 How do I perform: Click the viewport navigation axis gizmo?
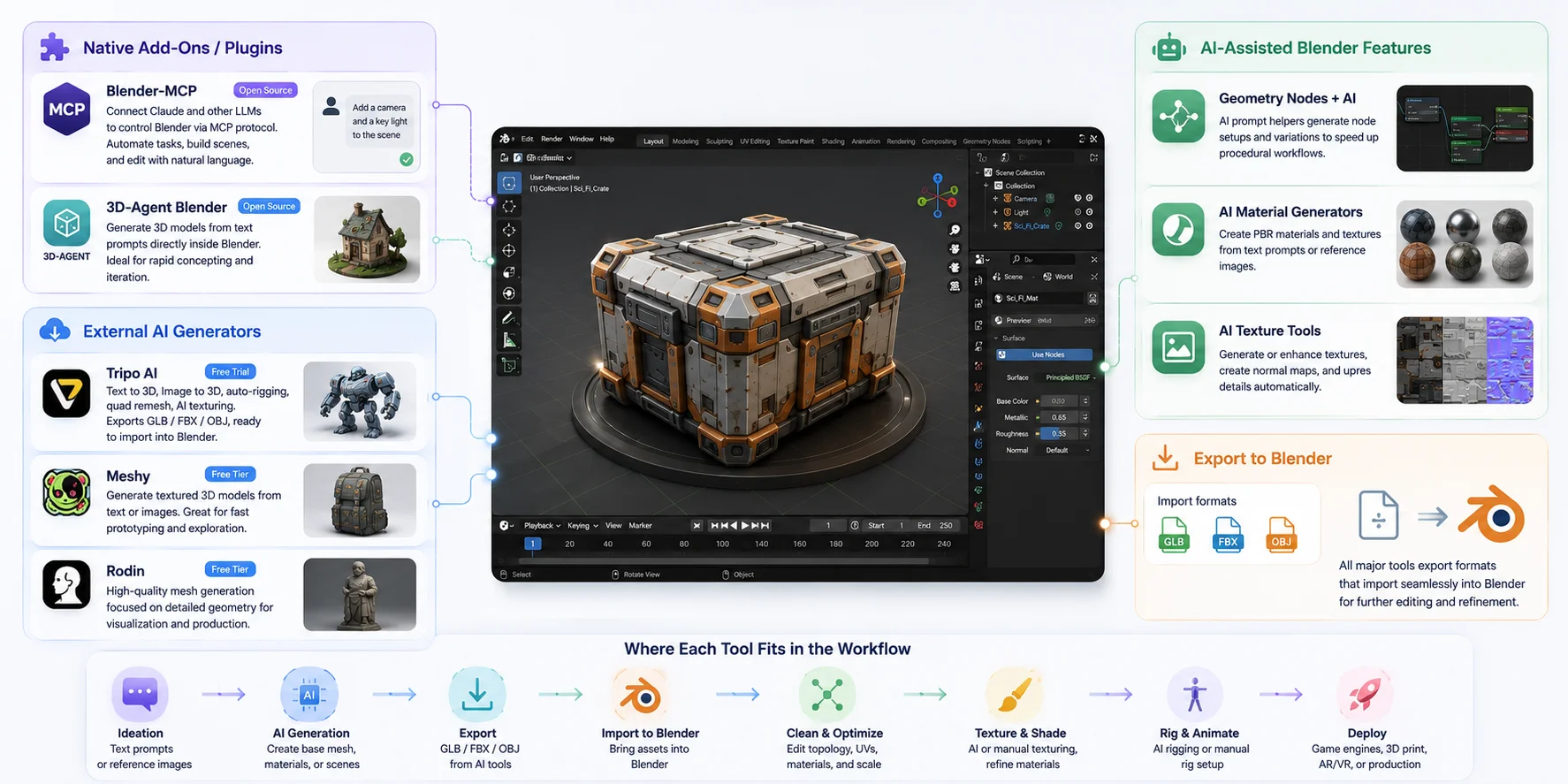click(x=938, y=195)
